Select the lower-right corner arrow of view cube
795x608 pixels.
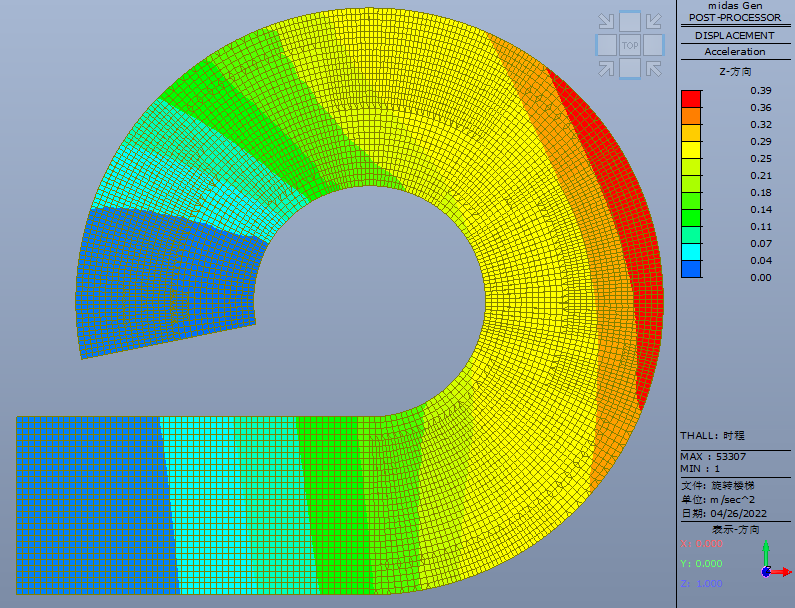[x=654, y=68]
